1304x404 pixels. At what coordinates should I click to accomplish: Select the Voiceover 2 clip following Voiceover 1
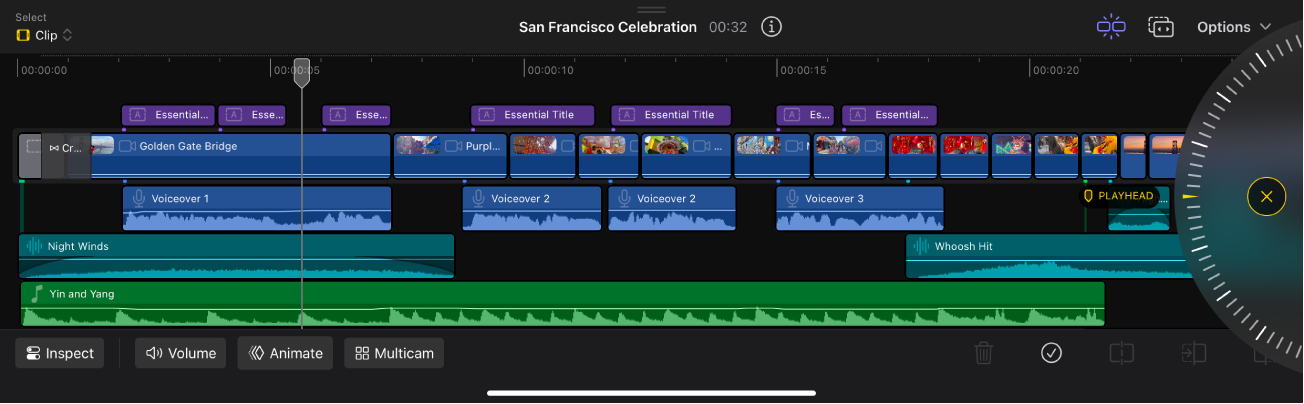coord(531,208)
